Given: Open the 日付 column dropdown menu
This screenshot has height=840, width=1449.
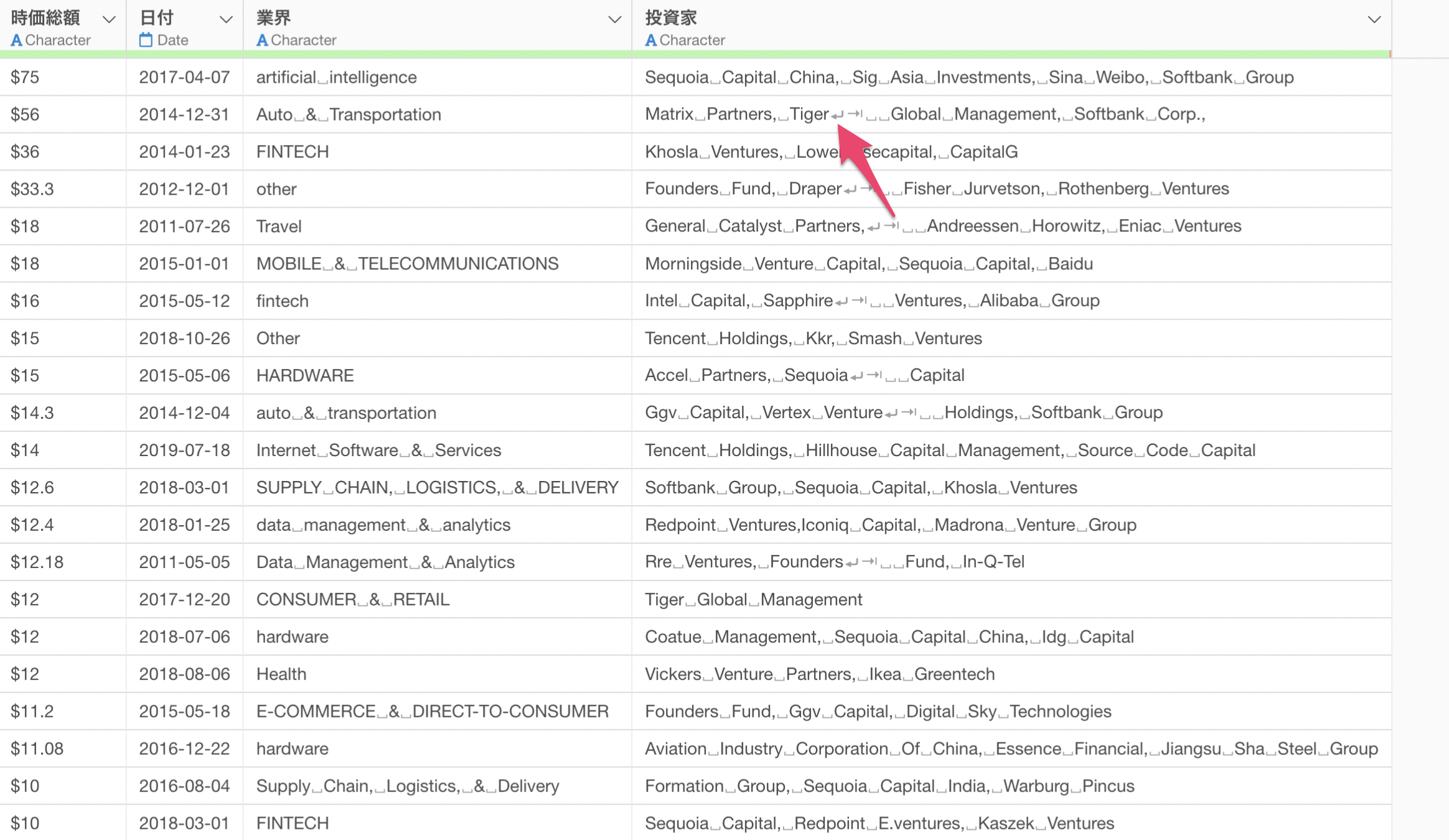Looking at the screenshot, I should 226,19.
